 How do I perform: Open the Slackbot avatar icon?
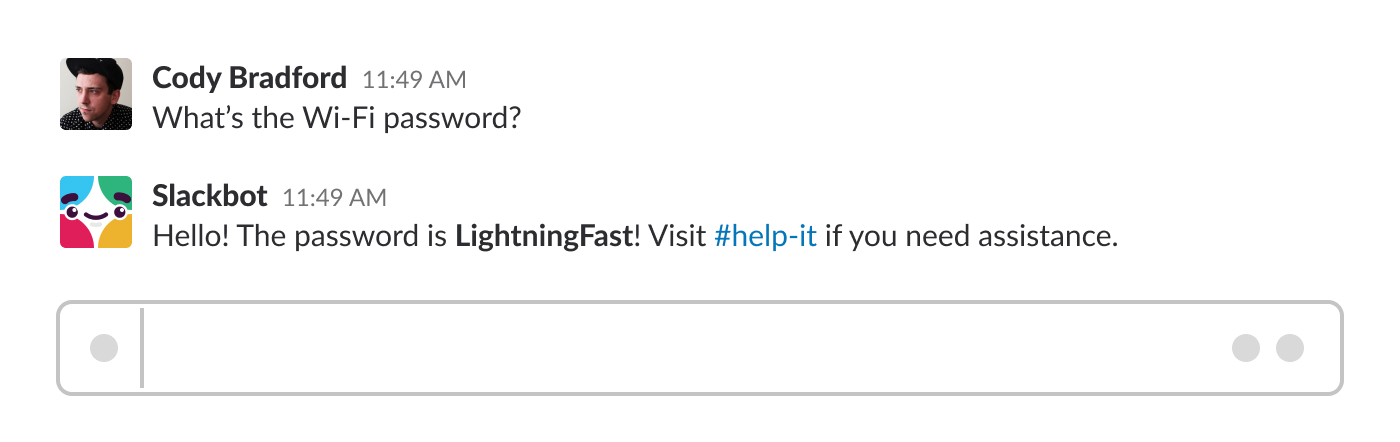(x=96, y=212)
